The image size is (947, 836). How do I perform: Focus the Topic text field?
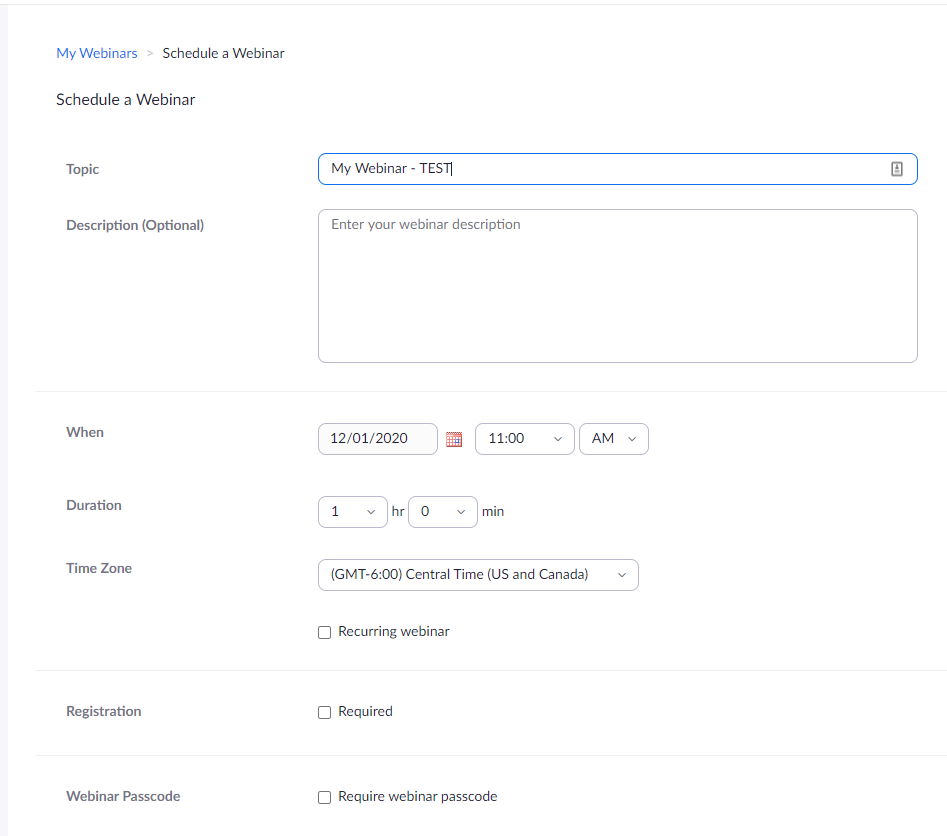click(x=600, y=169)
